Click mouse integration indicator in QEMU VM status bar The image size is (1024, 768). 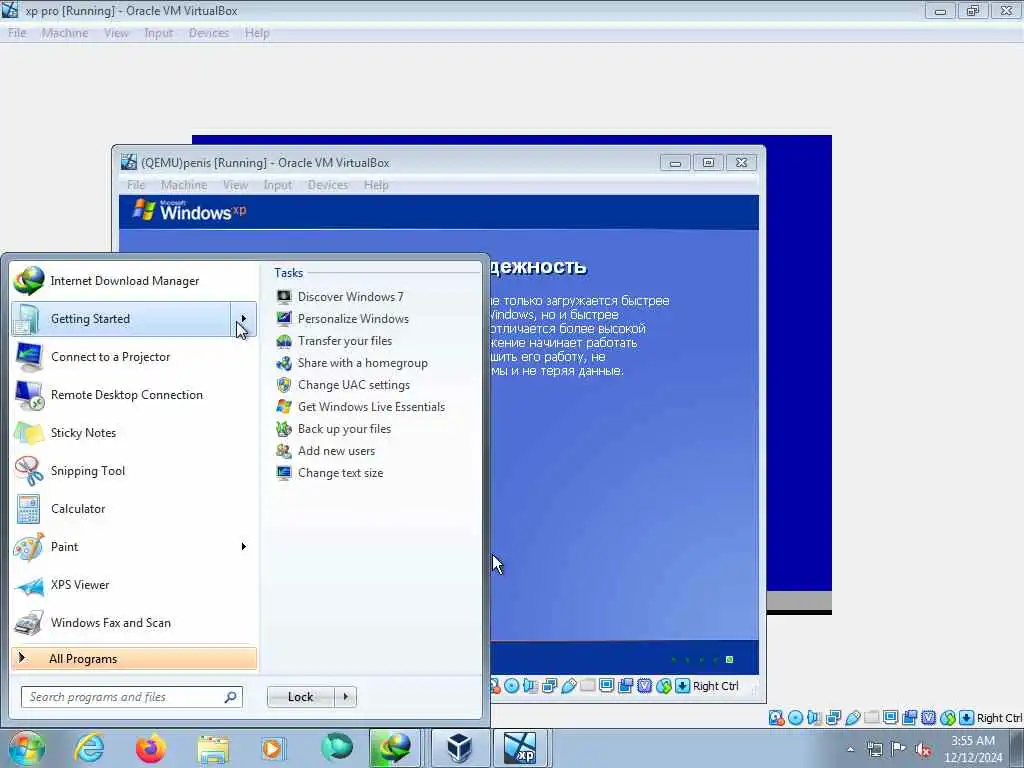pyautogui.click(x=664, y=686)
